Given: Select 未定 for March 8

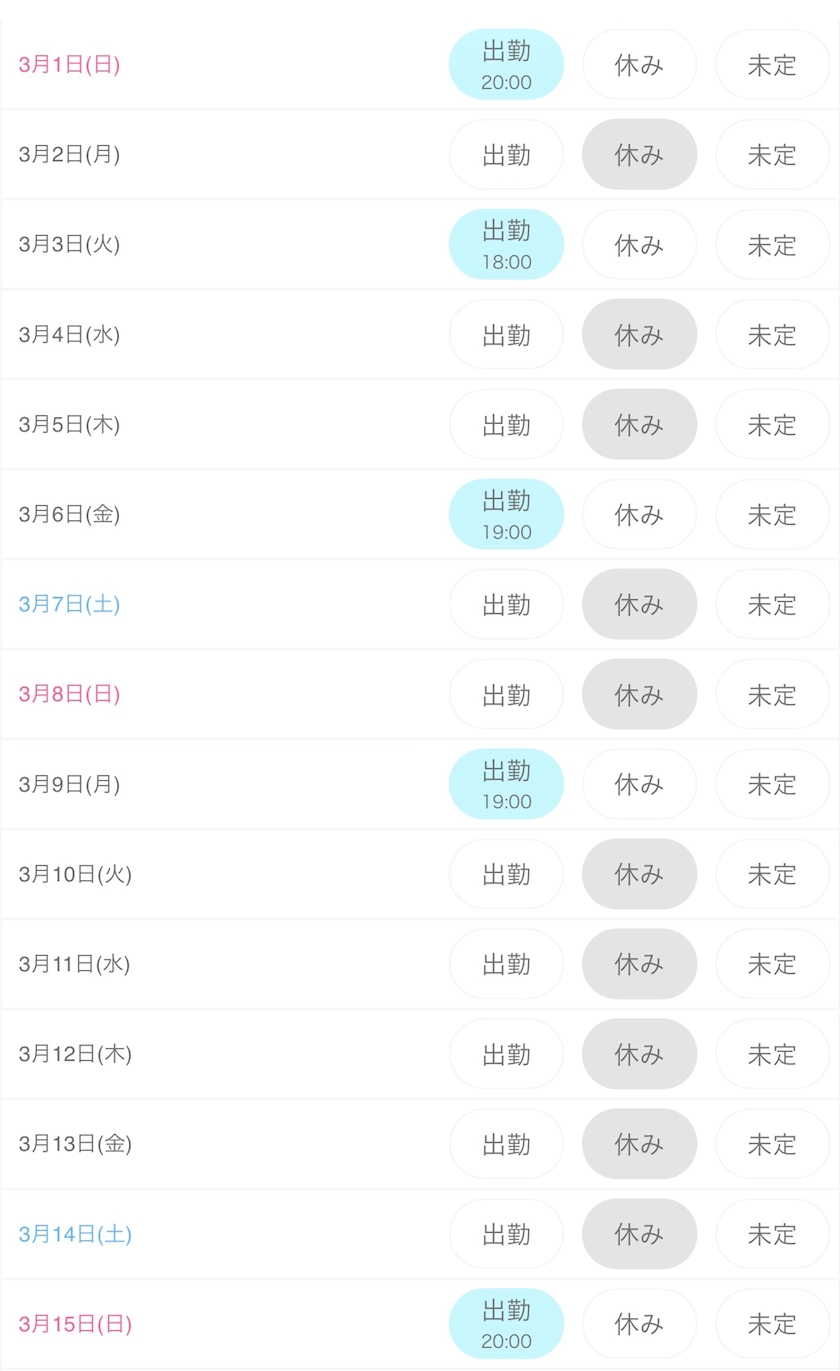Looking at the screenshot, I should coord(772,695).
